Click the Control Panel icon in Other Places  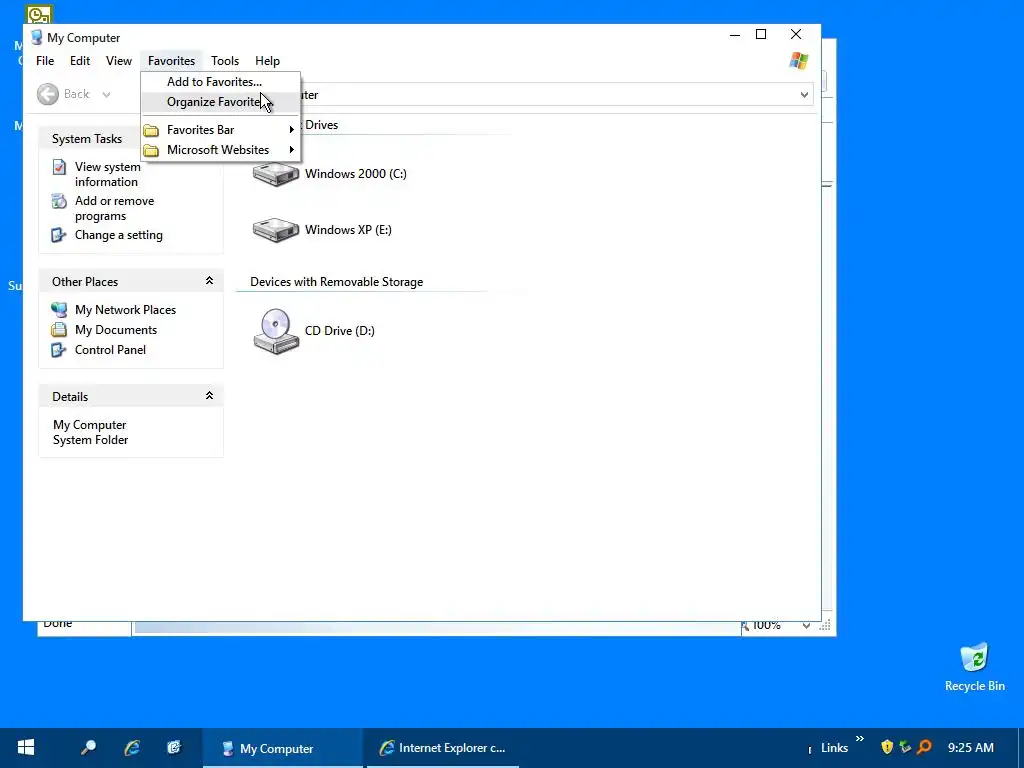click(x=59, y=350)
